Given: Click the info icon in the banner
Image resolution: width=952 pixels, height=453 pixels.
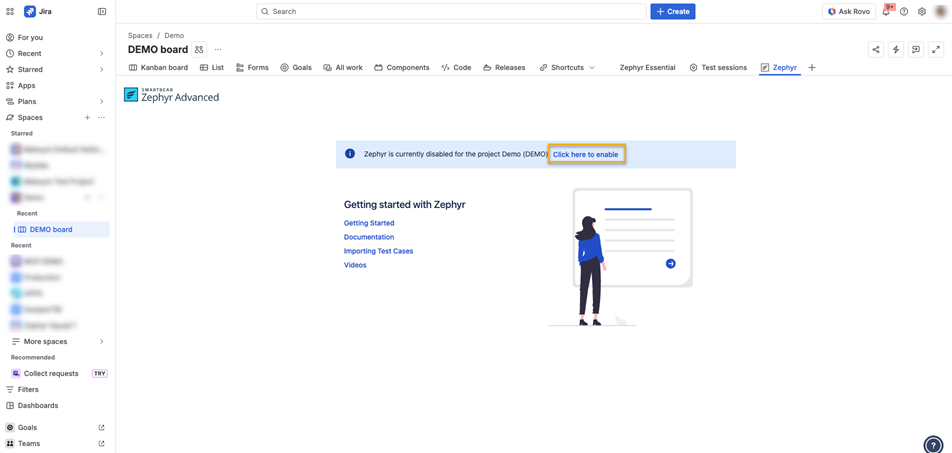Looking at the screenshot, I should pos(350,154).
